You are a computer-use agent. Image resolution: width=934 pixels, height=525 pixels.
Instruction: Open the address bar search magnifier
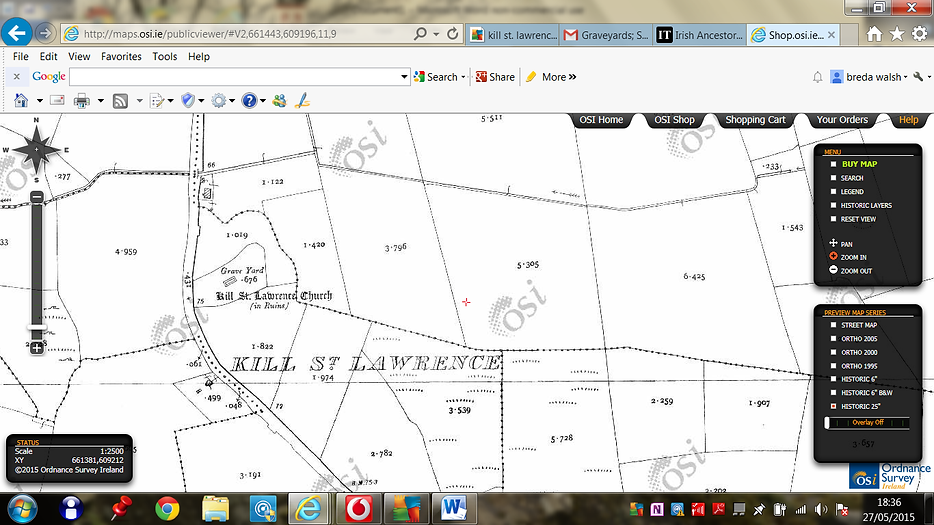(421, 34)
